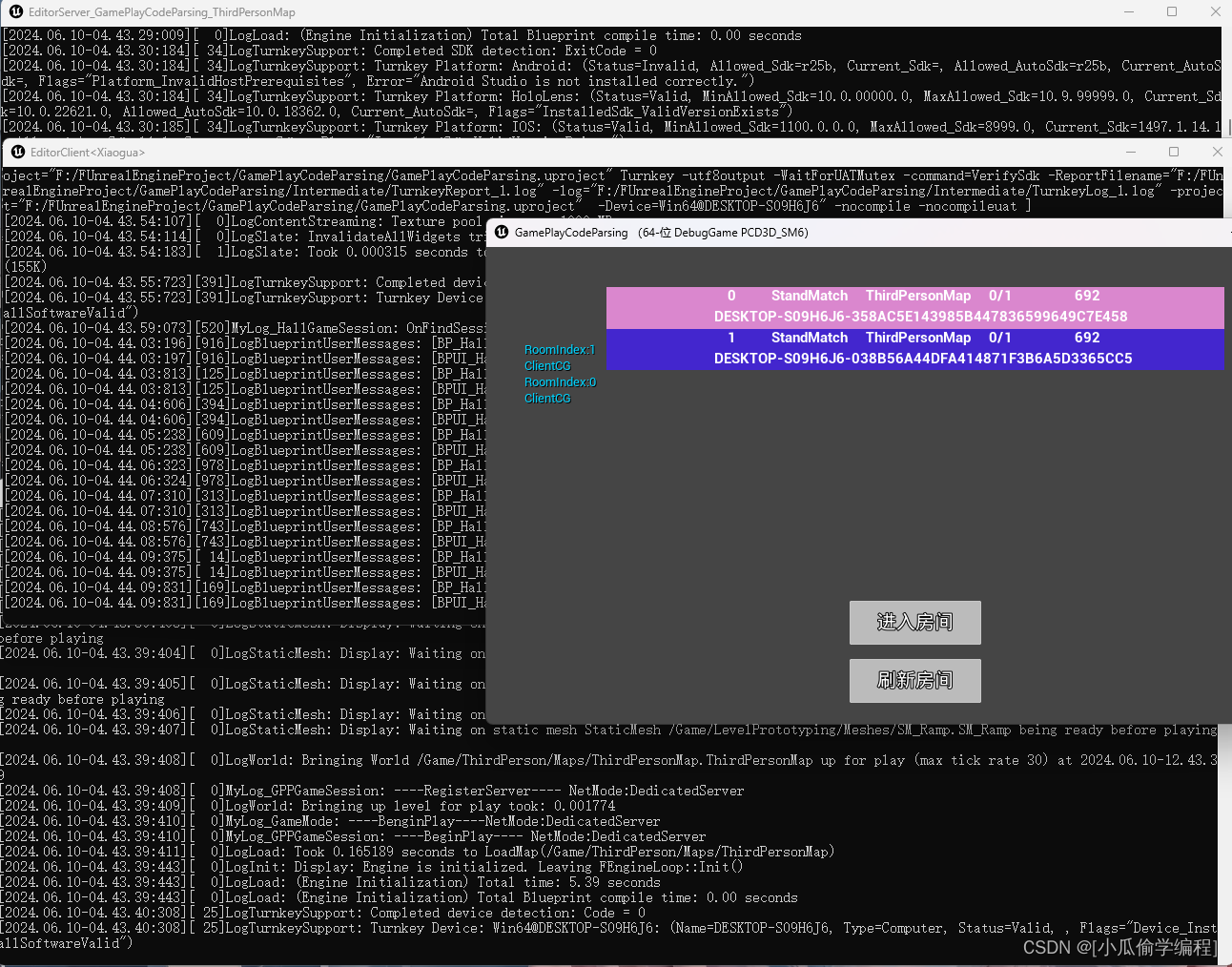Click the EditorClient<Xiaogua> title text
This screenshot has width=1232, height=967.
(x=88, y=153)
